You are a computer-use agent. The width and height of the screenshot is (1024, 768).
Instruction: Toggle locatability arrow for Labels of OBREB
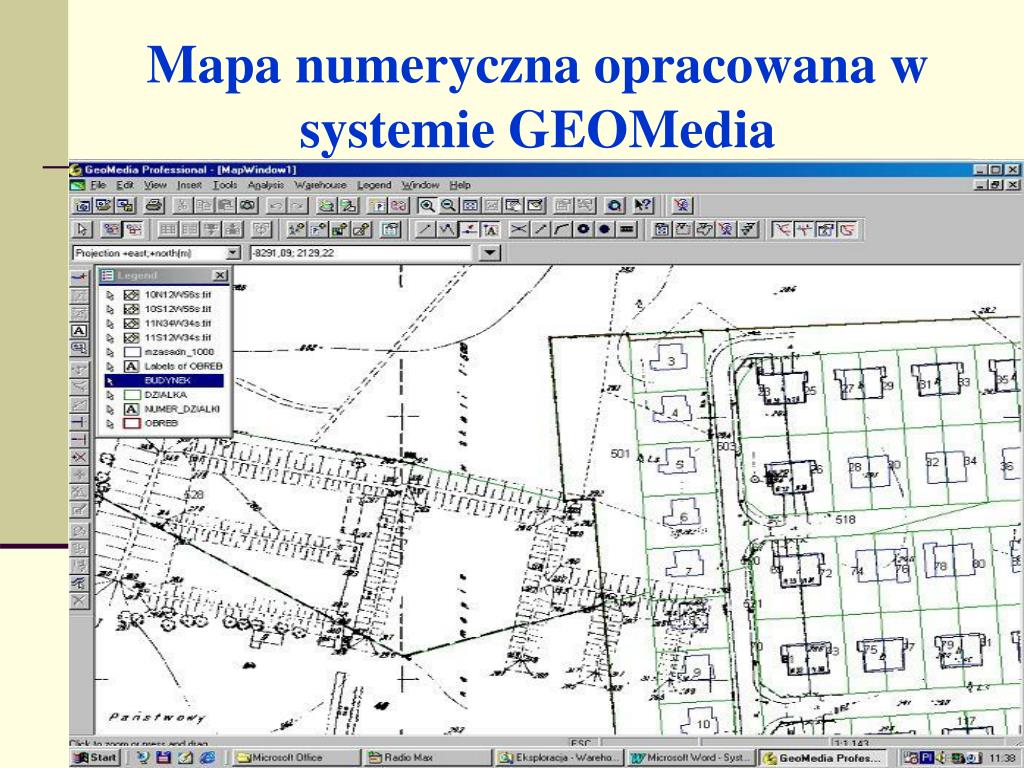[110, 366]
